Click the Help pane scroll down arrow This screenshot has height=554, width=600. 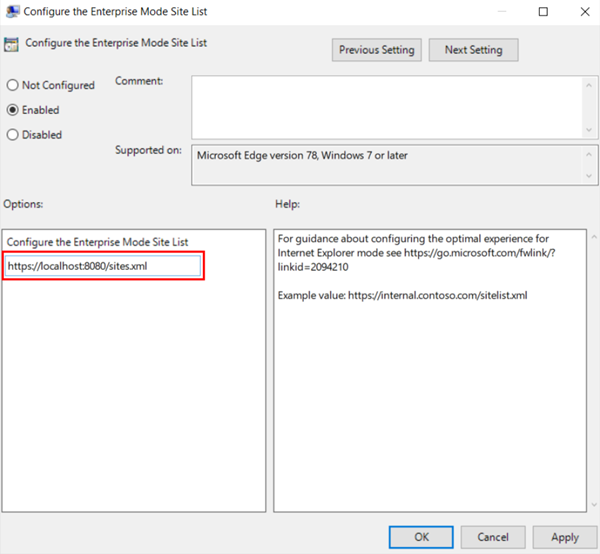point(594,505)
